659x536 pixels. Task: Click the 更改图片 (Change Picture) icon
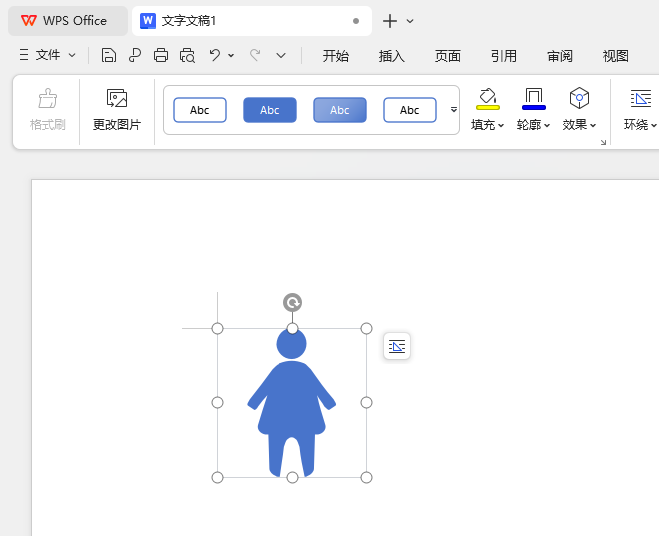117,99
